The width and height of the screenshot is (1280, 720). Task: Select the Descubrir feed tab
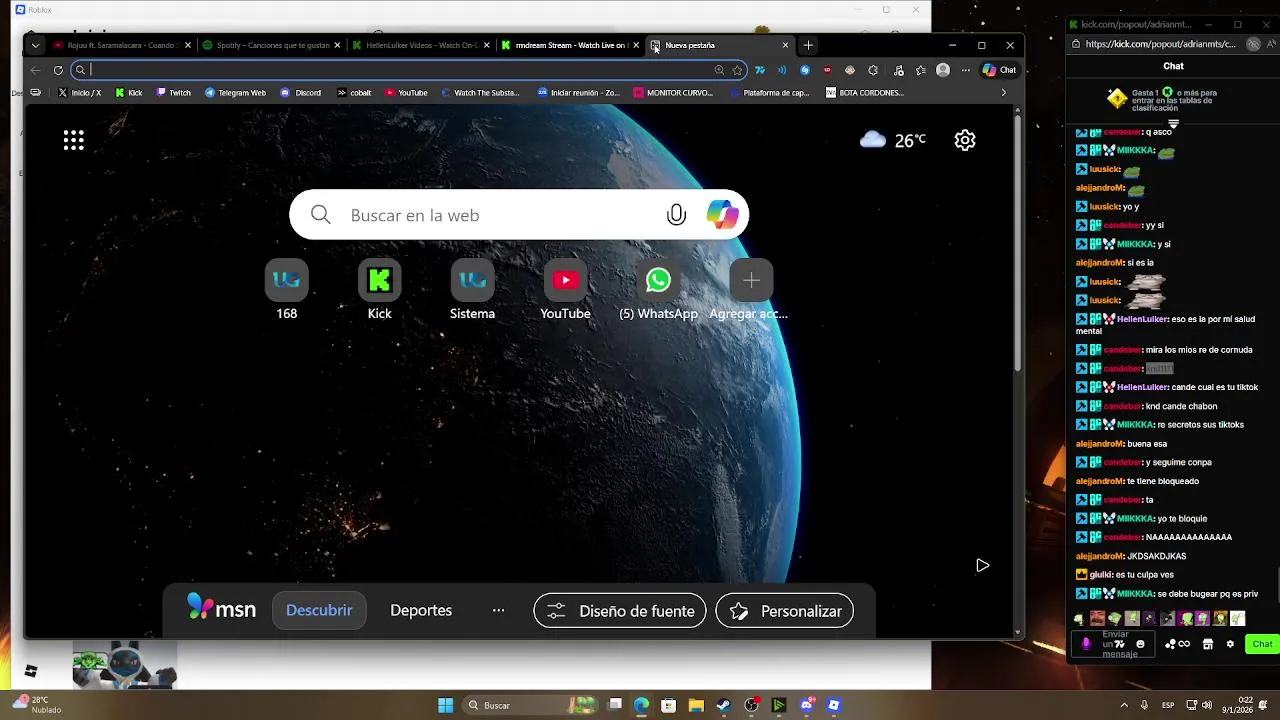point(319,610)
